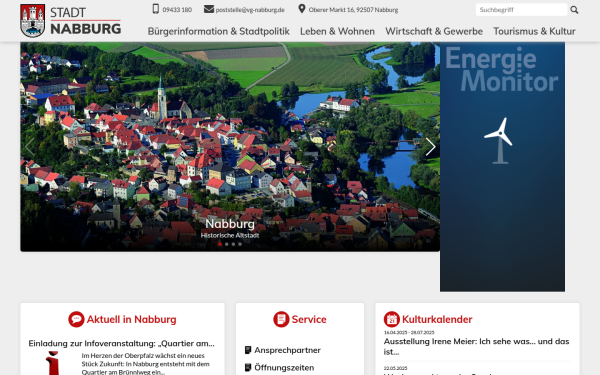The image size is (600, 375).
Task: Select the first carousel indicator dot
Action: pyautogui.click(x=220, y=244)
